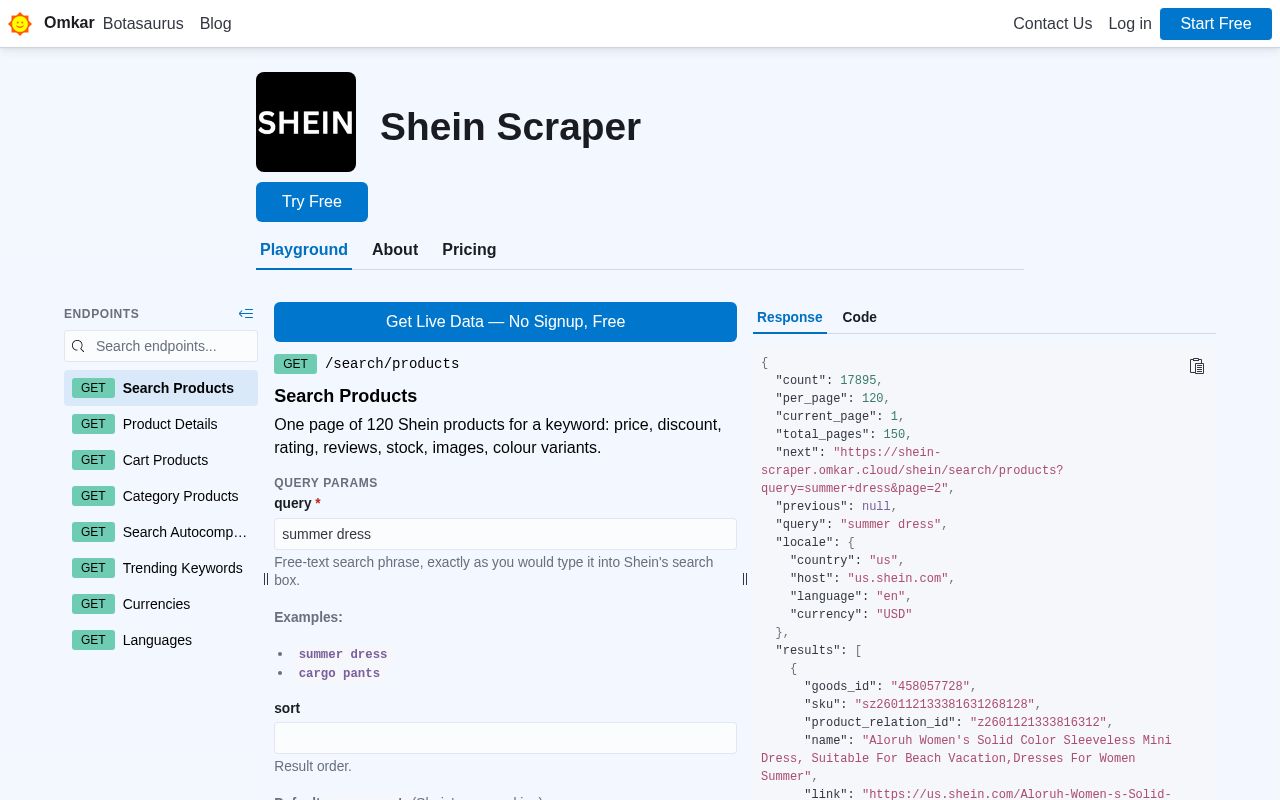Click the QUERY PARAMS label
Image resolution: width=1280 pixels, height=800 pixels.
pyautogui.click(x=326, y=483)
